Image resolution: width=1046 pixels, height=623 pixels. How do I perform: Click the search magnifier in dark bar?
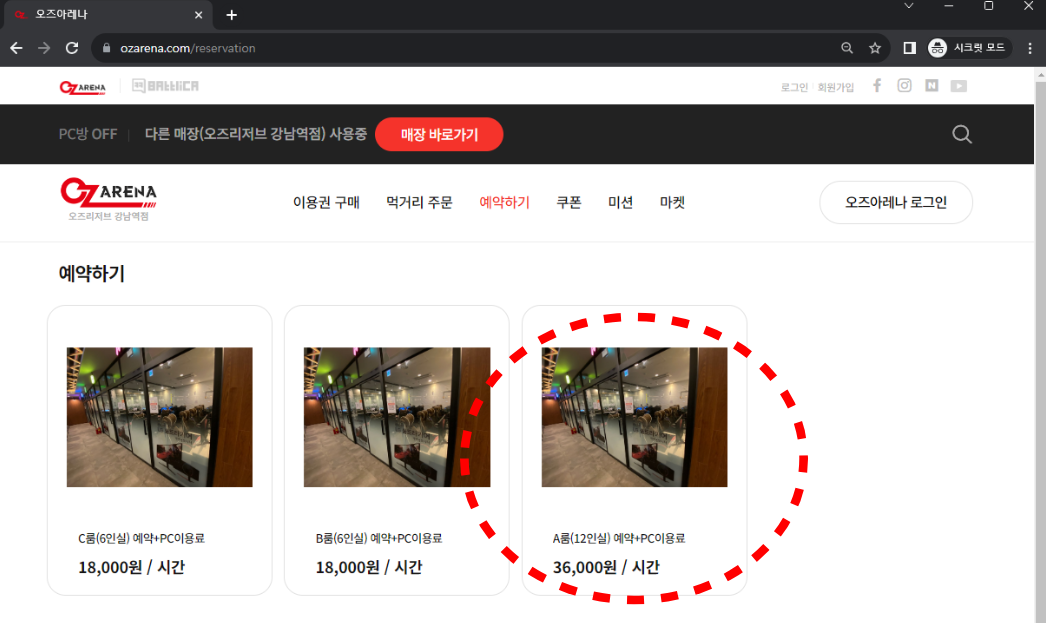[962, 134]
